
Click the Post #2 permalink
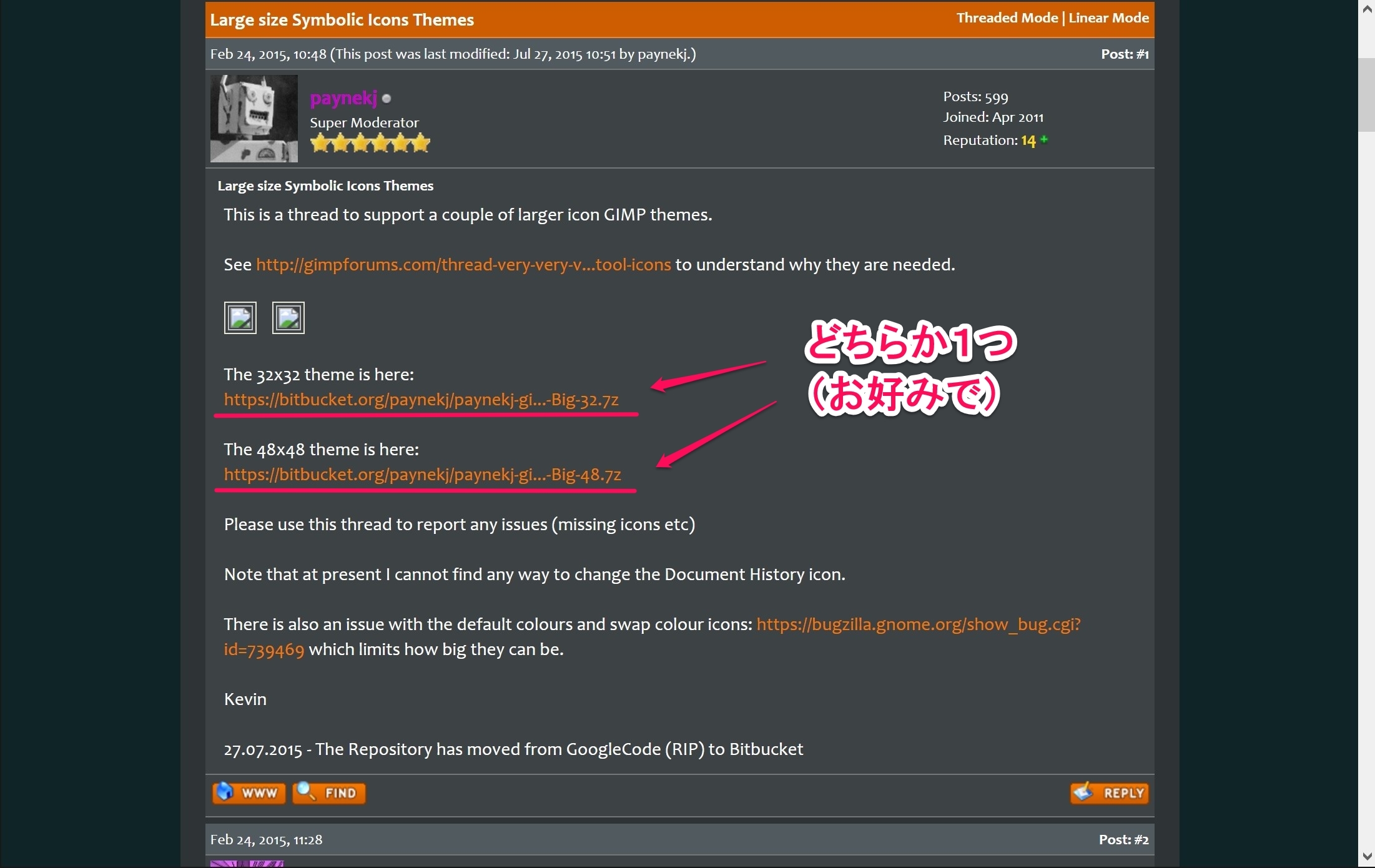(1141, 840)
